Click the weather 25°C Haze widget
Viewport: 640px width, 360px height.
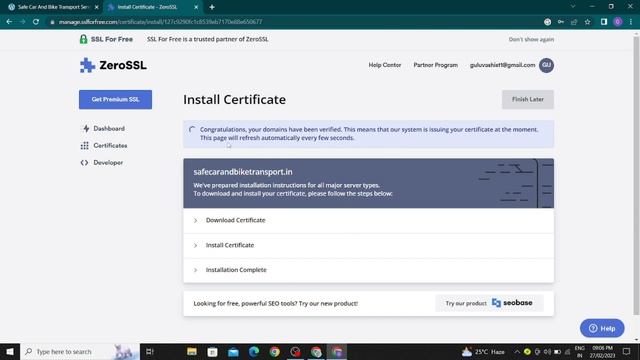[x=483, y=351]
